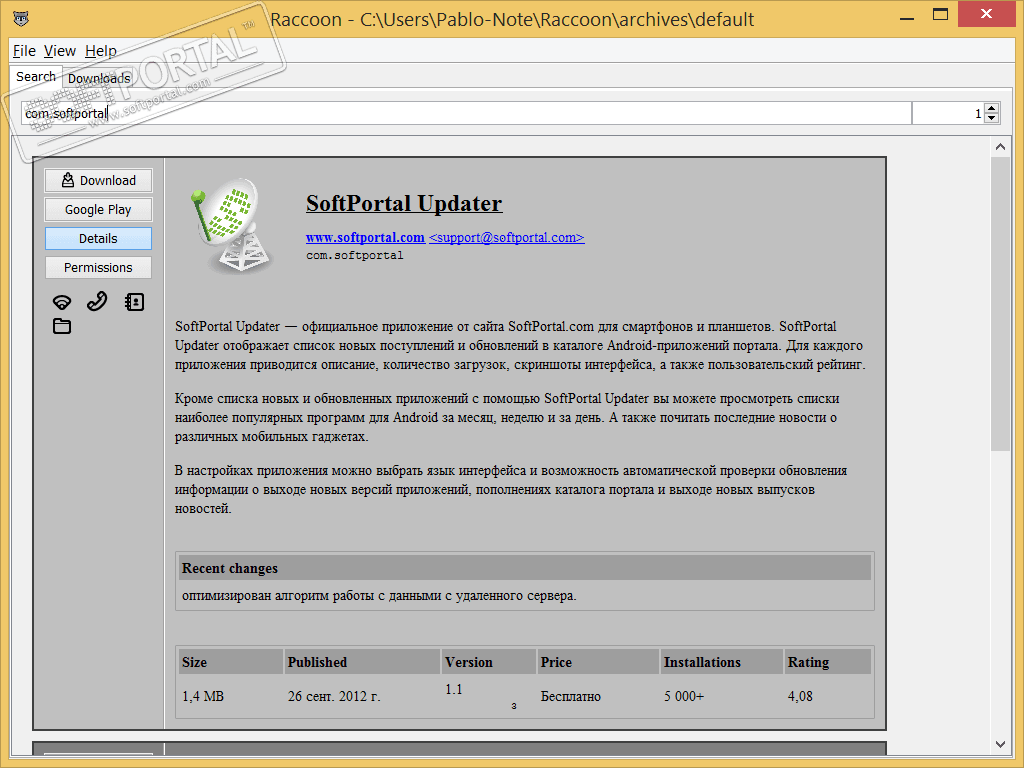Maximize the Raccoon window
The height and width of the screenshot is (768, 1024).
coord(940,14)
